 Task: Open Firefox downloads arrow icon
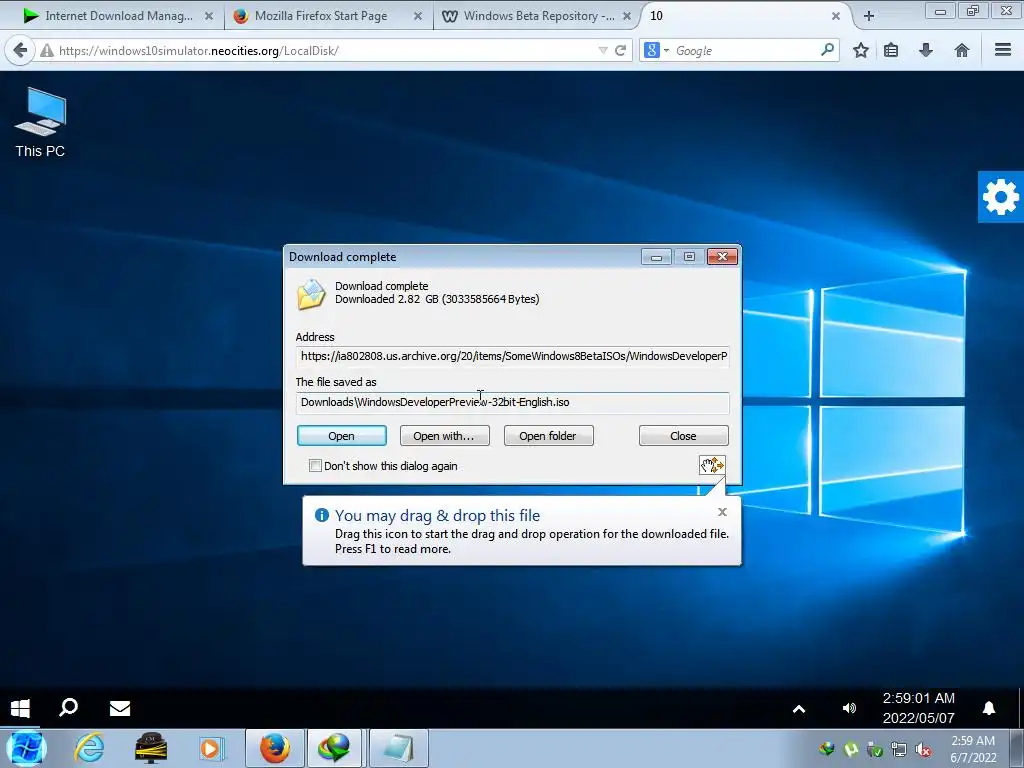[x=925, y=50]
